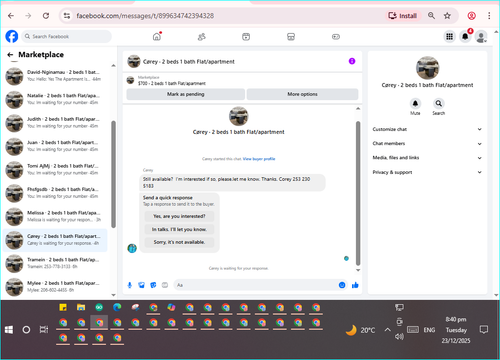Click the browser address bar URL
The image size is (500, 360).
(145, 16)
